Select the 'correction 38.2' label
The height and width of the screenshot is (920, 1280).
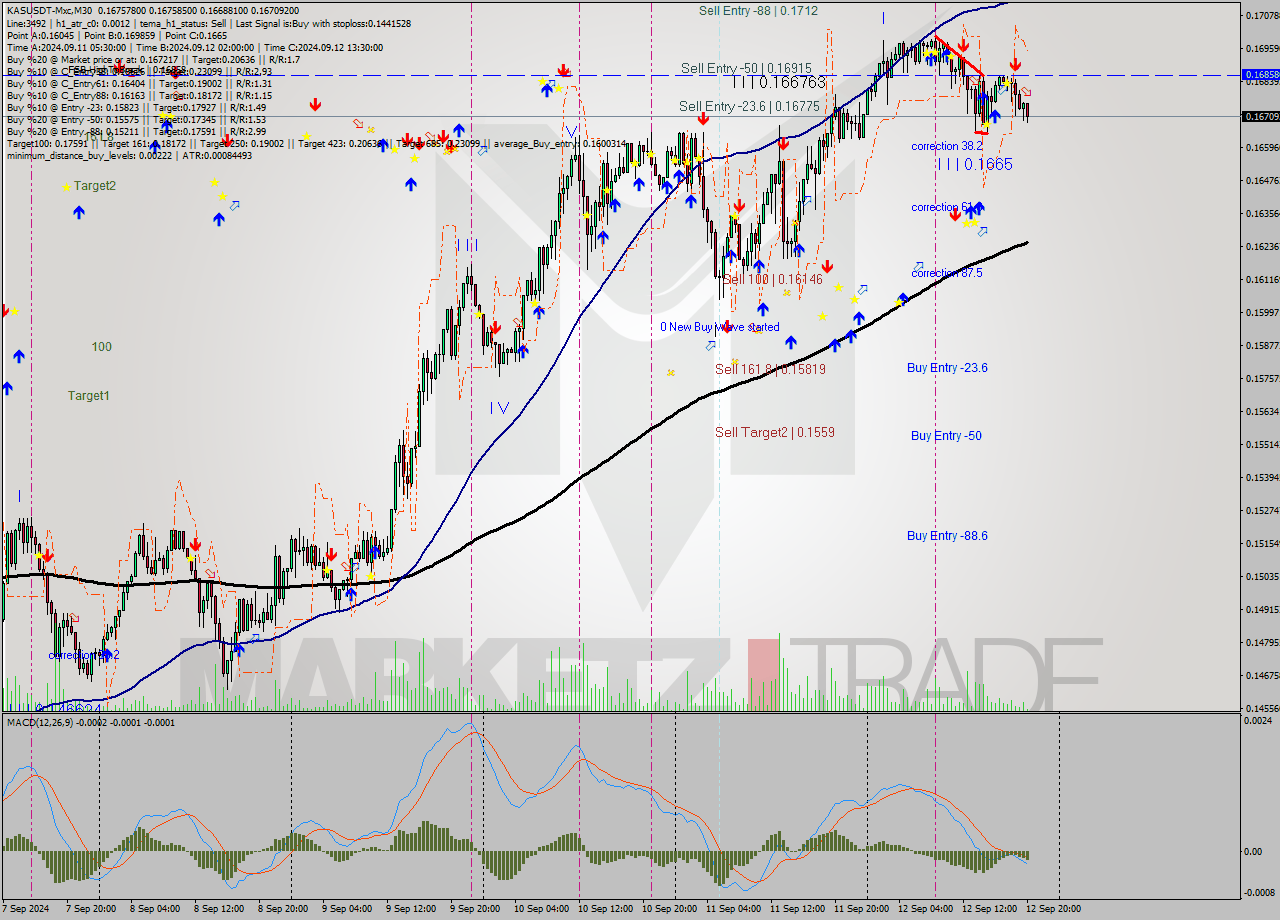946,146
